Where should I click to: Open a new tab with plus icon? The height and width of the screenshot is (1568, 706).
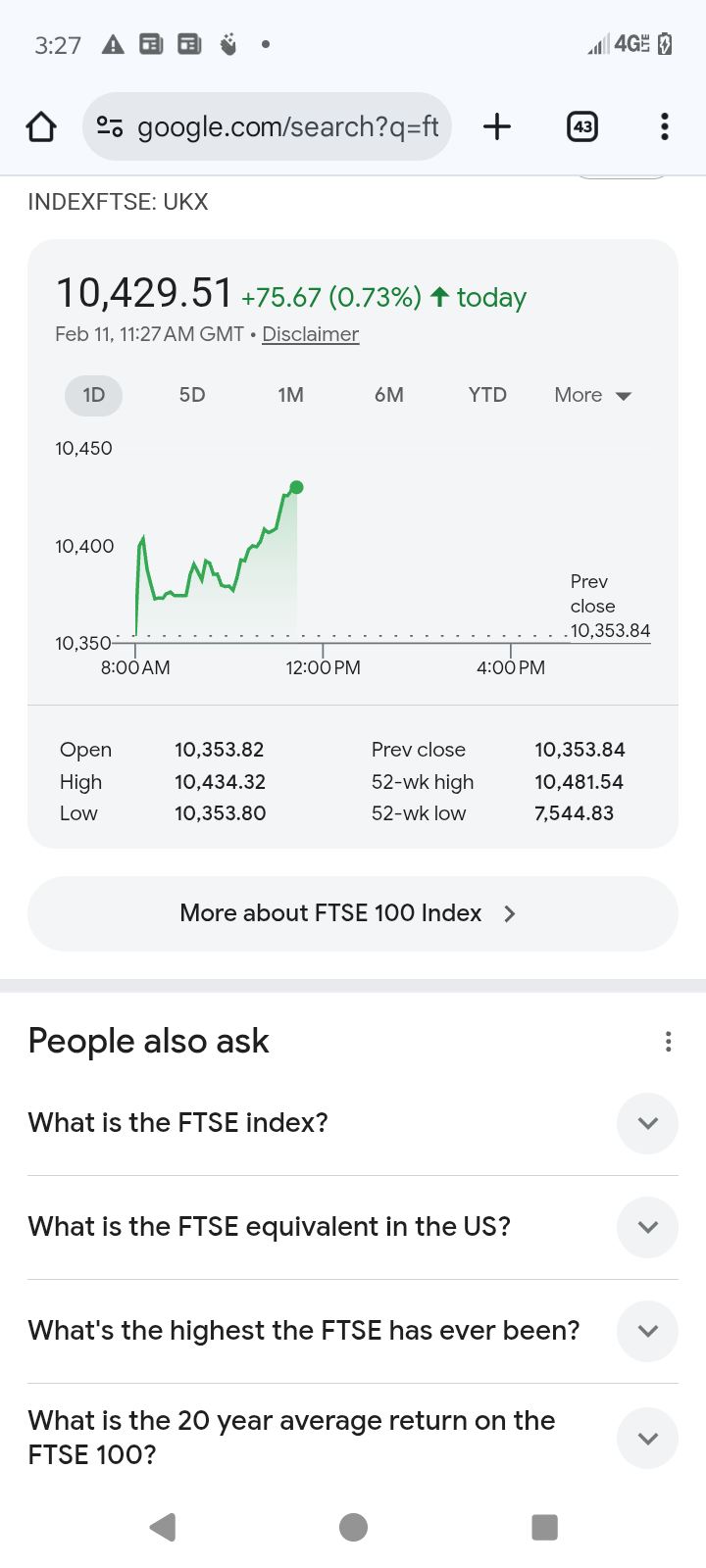coord(497,126)
